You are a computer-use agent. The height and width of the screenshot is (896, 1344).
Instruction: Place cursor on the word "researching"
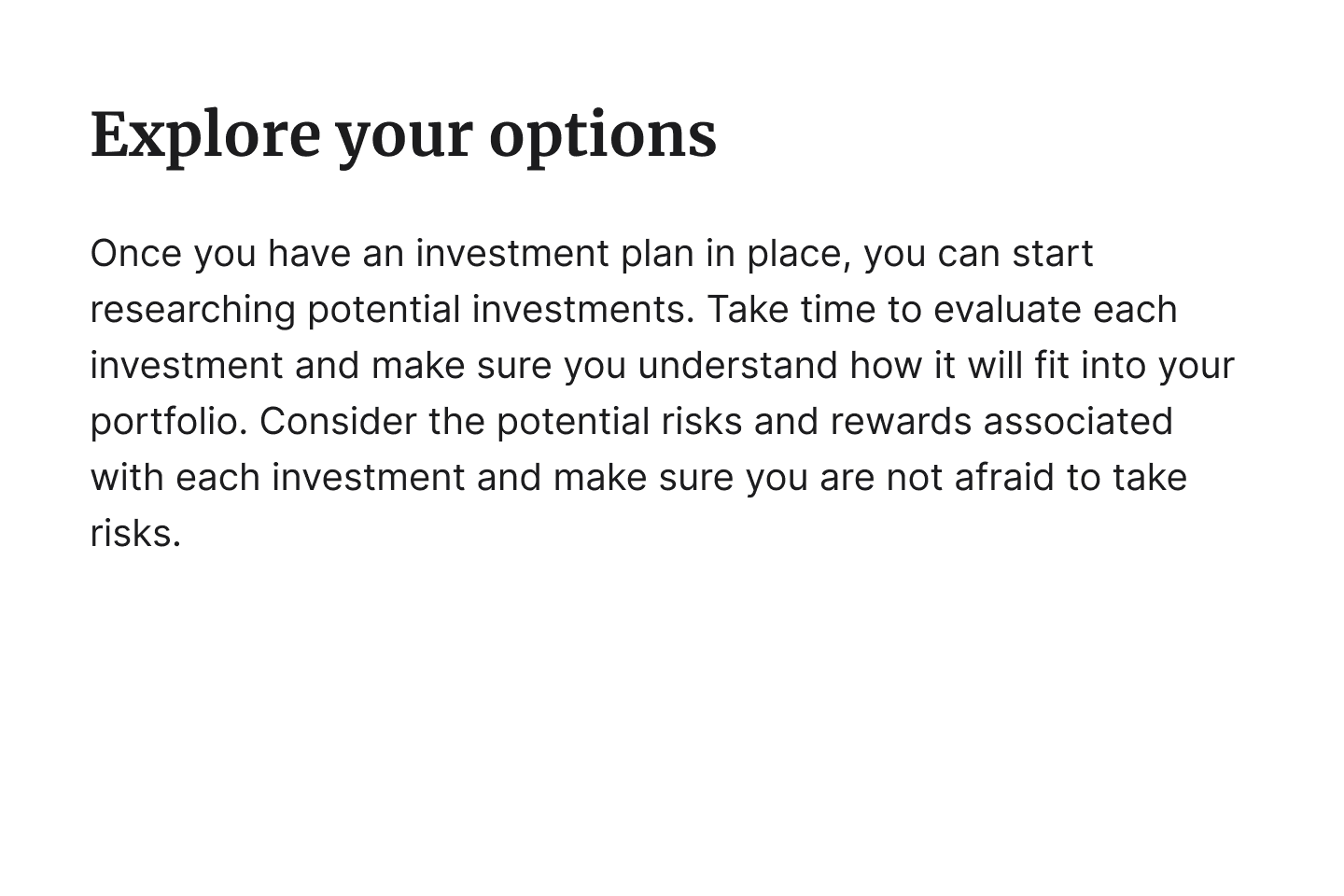coord(192,310)
